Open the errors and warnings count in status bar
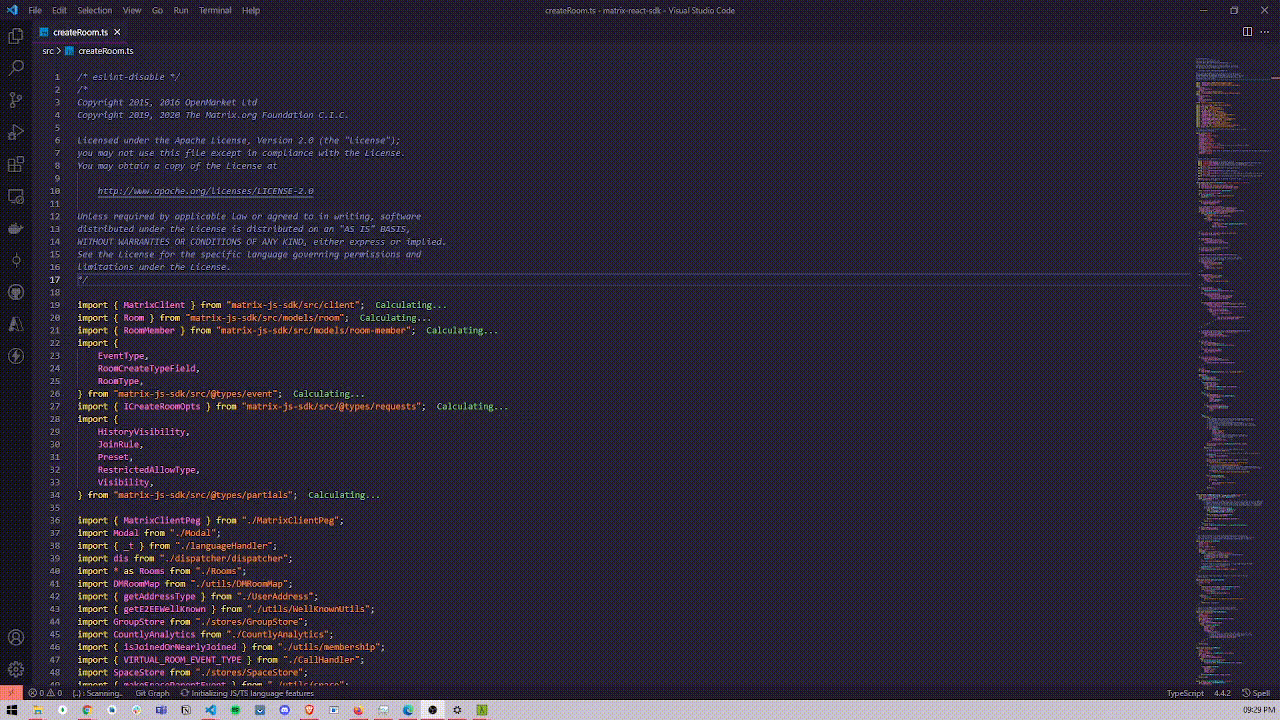This screenshot has width=1280, height=720. [x=45, y=693]
